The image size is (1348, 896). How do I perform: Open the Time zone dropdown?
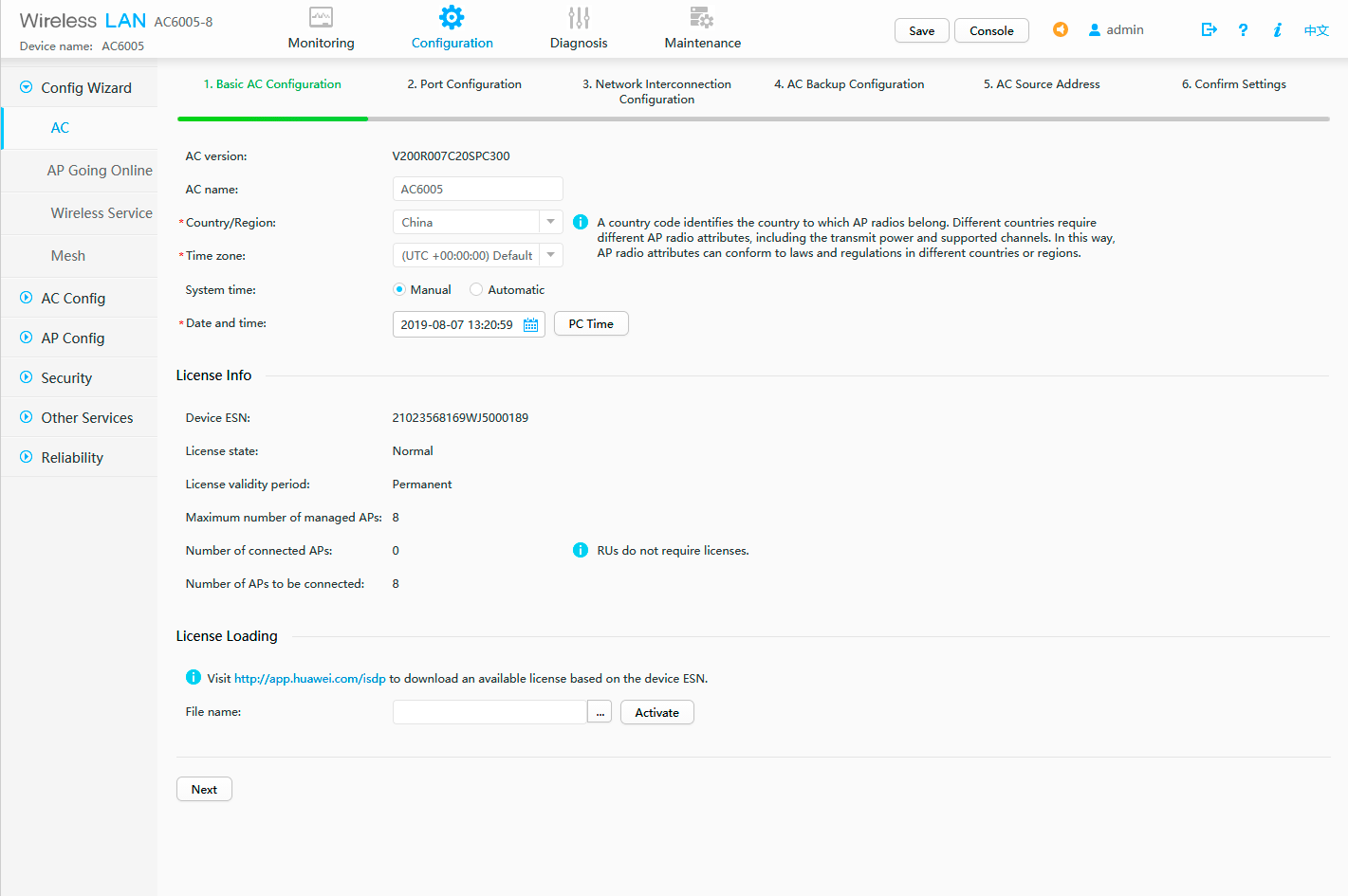tap(550, 255)
